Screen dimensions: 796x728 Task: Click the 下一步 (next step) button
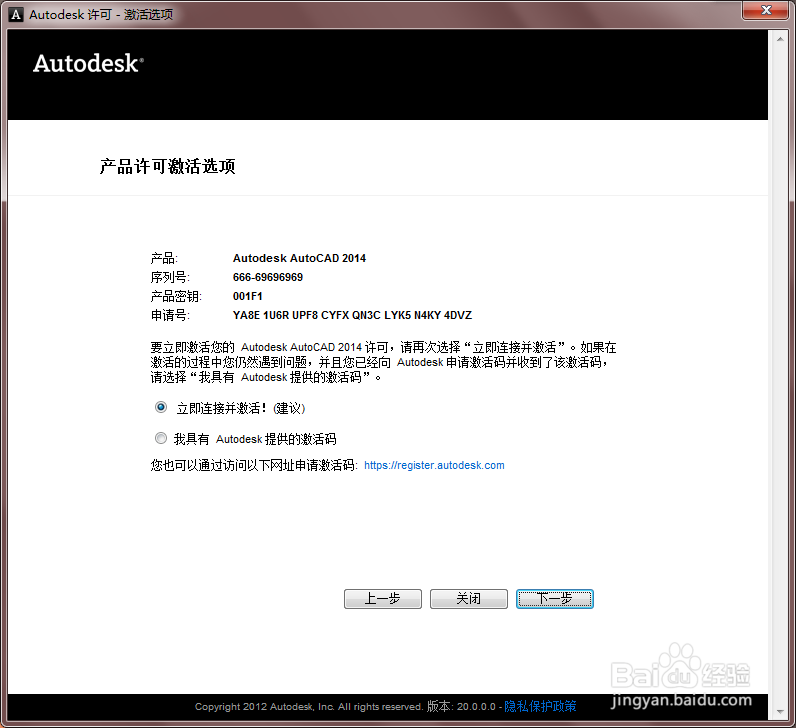pos(554,599)
